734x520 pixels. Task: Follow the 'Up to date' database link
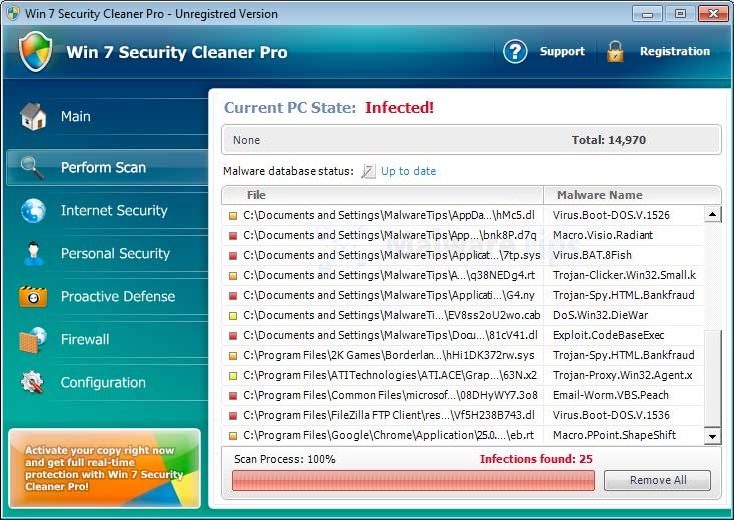pos(408,171)
